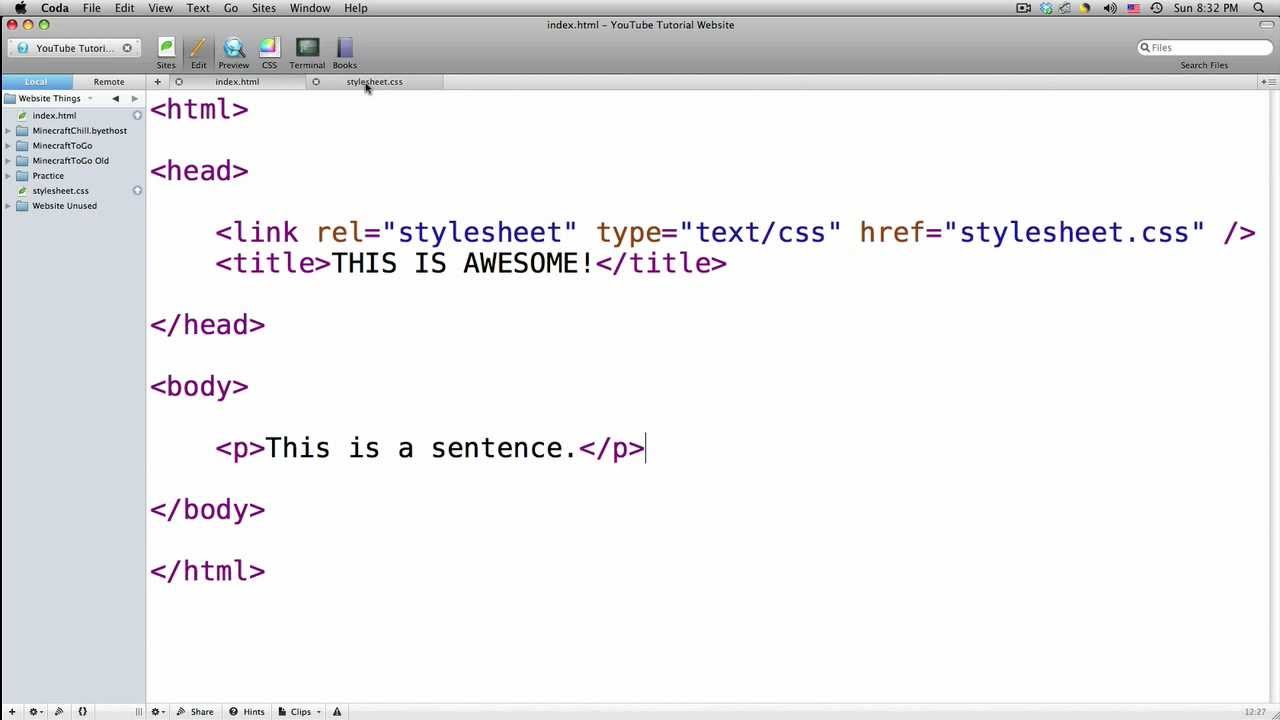
Task: Open the editor gear menu in status bar
Action: (x=159, y=712)
